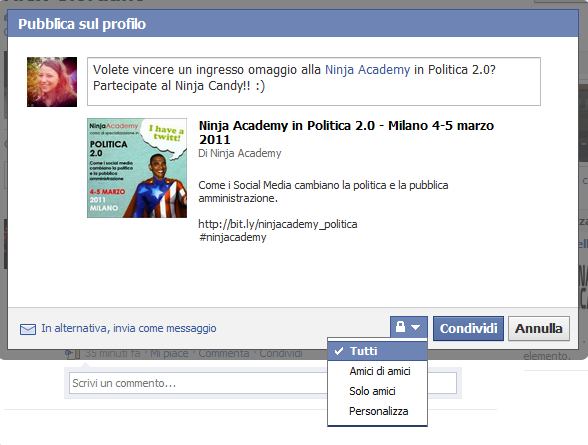Click the Condividi button
This screenshot has width=588, height=445.
(468, 328)
